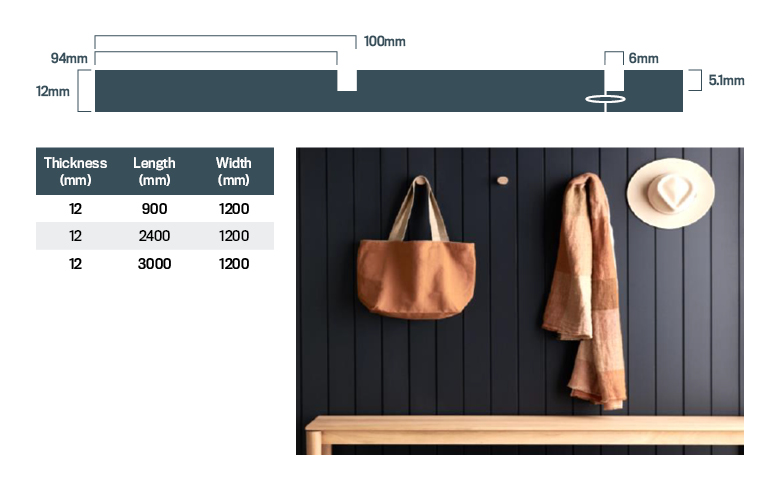The height and width of the screenshot is (500, 780).
Task: Click thickness 12 in the 900 row
Action: click(x=76, y=208)
